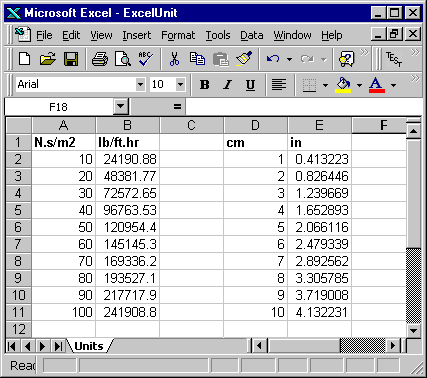
Task: Click the TEST custom toolbar icon
Action: pyautogui.click(x=394, y=59)
